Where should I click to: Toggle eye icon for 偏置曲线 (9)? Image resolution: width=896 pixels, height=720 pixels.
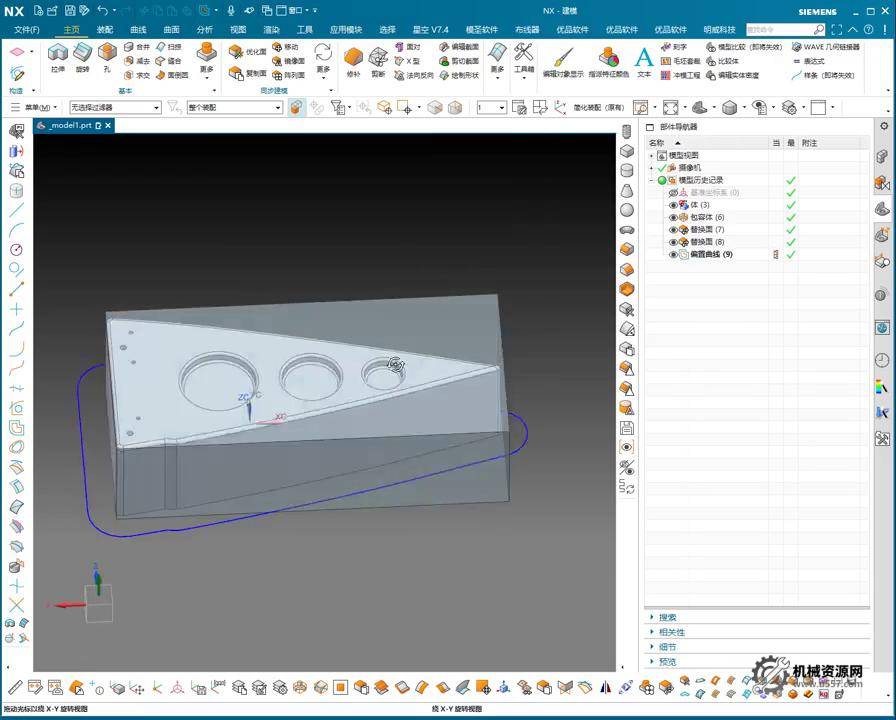673,255
